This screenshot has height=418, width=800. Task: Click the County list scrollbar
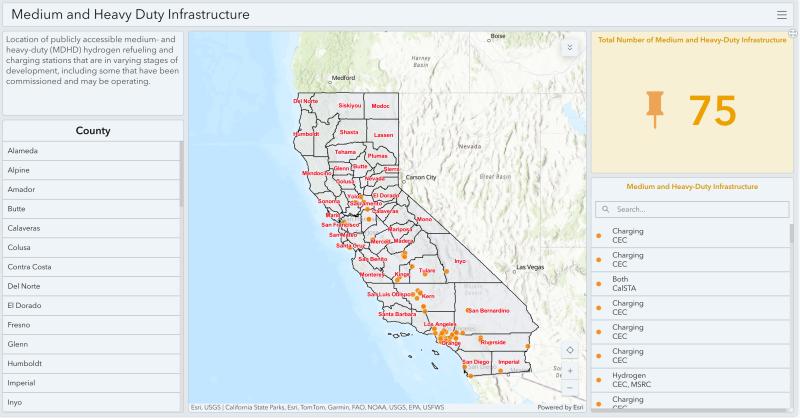(x=181, y=174)
